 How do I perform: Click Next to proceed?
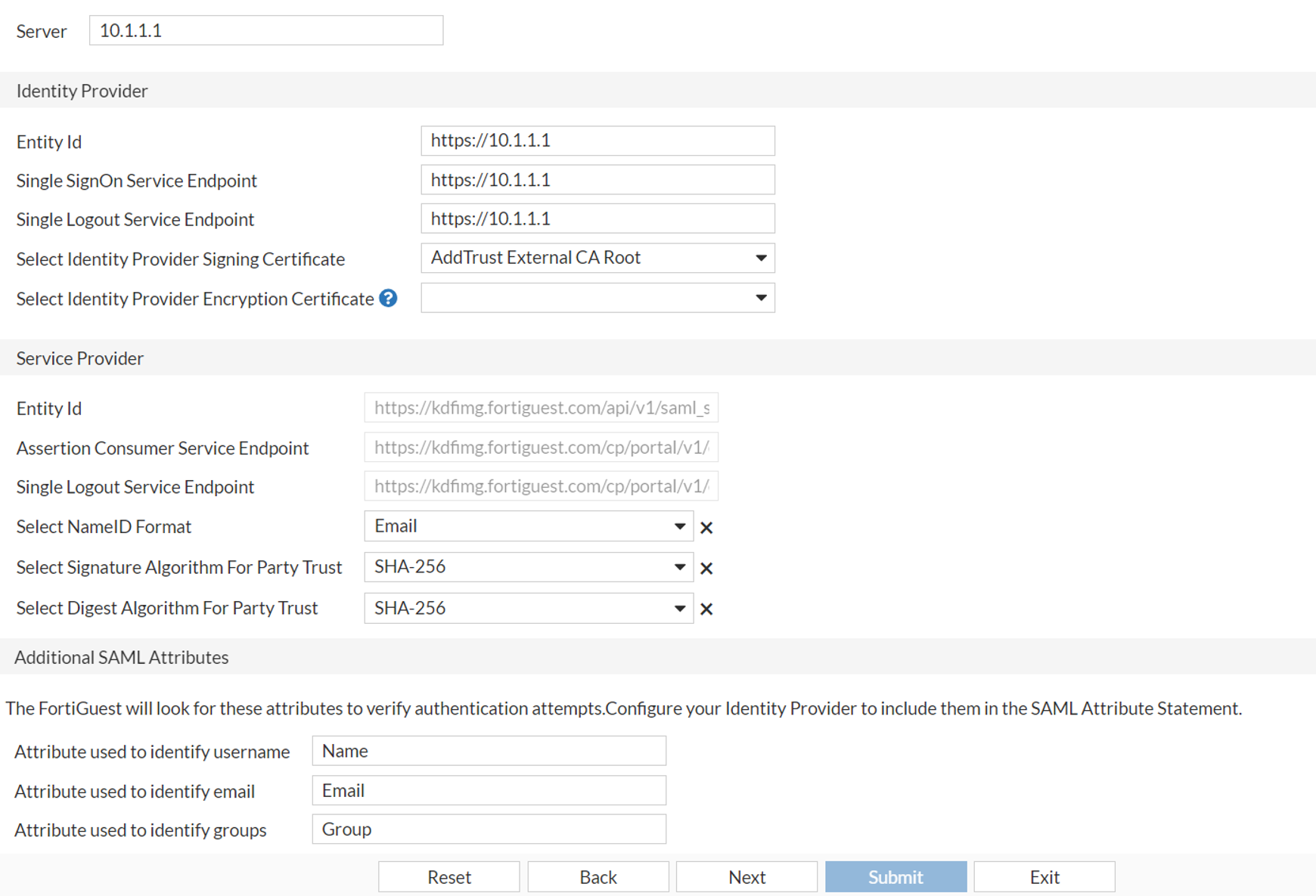(x=746, y=876)
